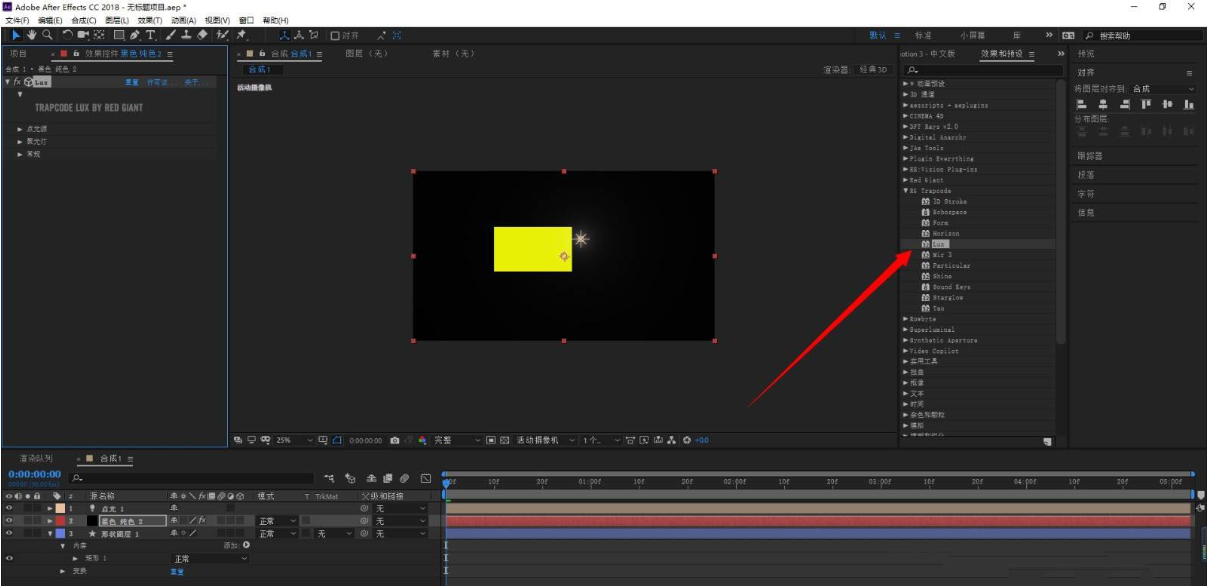Select the Zoom magnifier tool

pyautogui.click(x=47, y=35)
